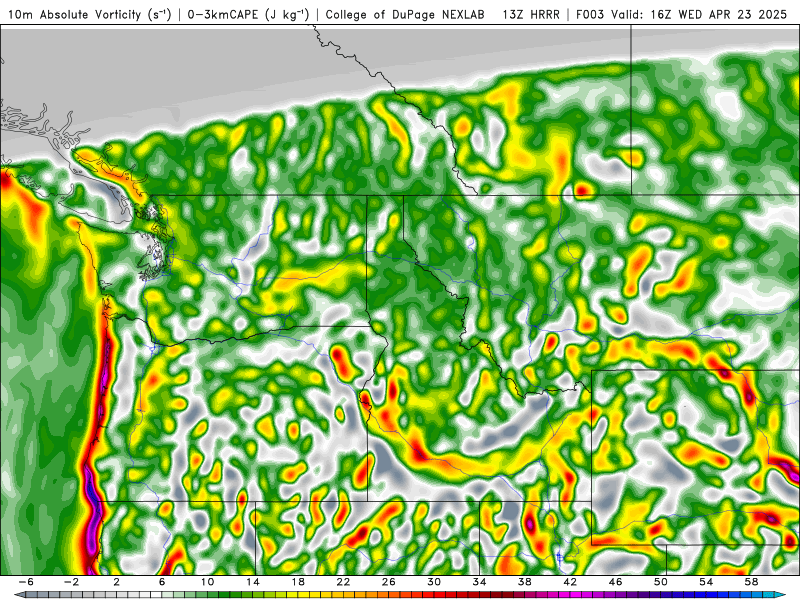
Task: Click the '13Z HRRR' model run label
Action: tap(531, 15)
